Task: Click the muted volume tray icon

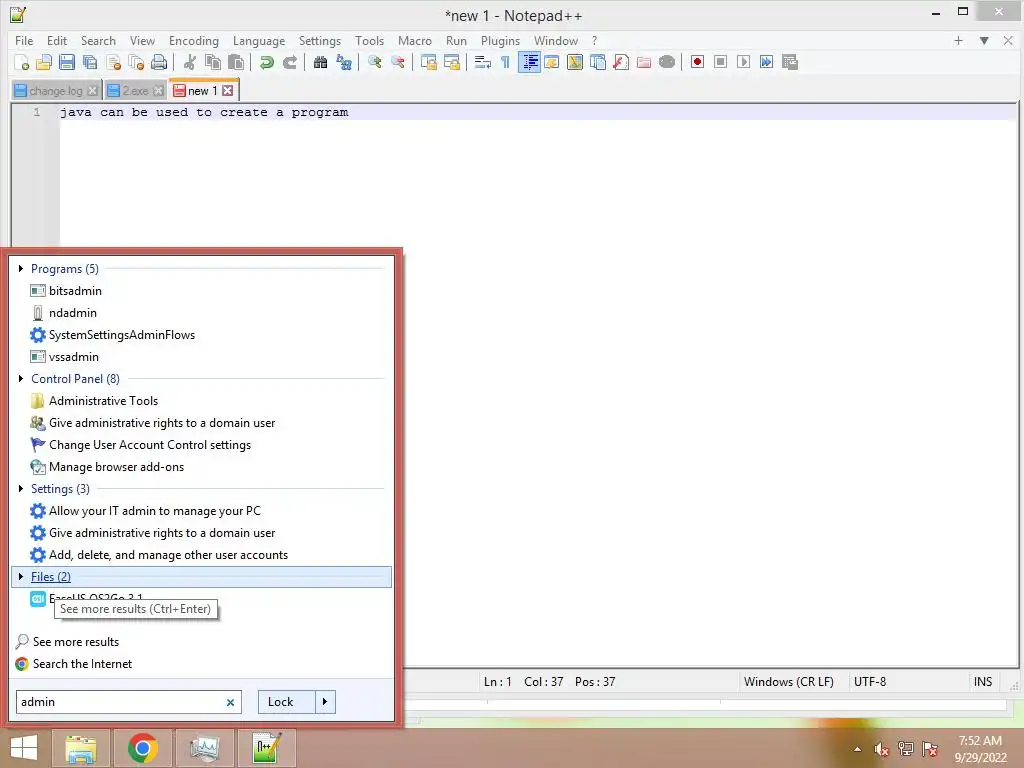Action: point(882,749)
